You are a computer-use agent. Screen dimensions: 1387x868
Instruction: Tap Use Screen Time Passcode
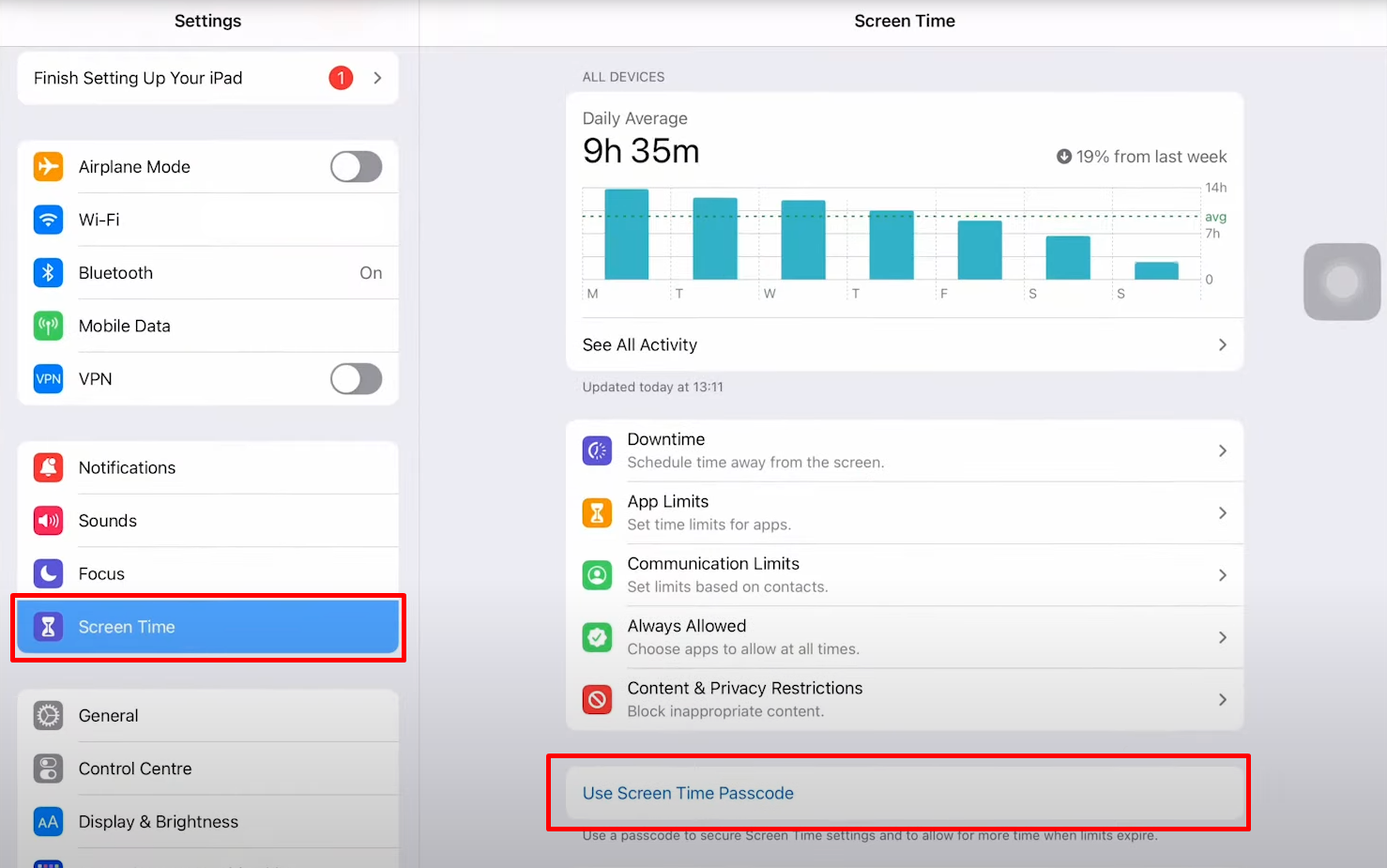point(688,794)
